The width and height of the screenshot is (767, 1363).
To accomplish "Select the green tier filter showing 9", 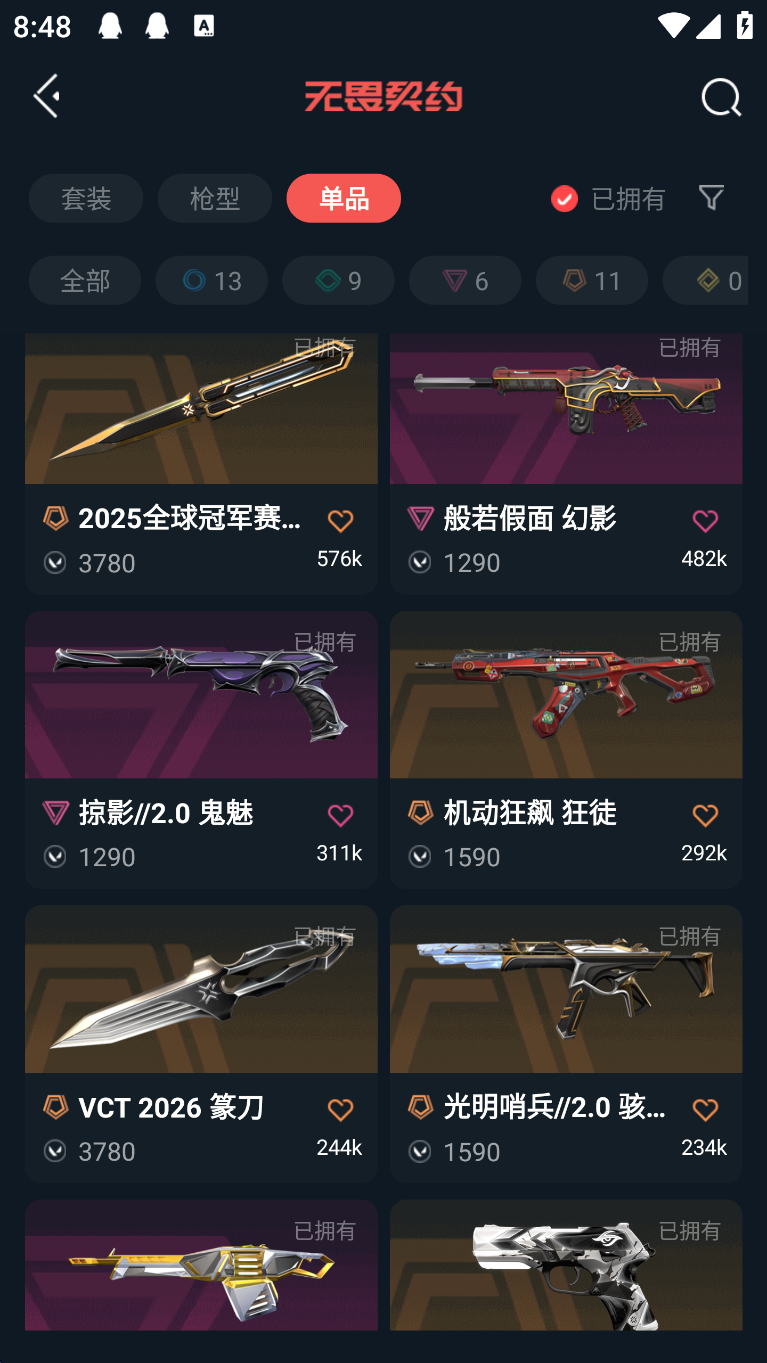I will 338,280.
